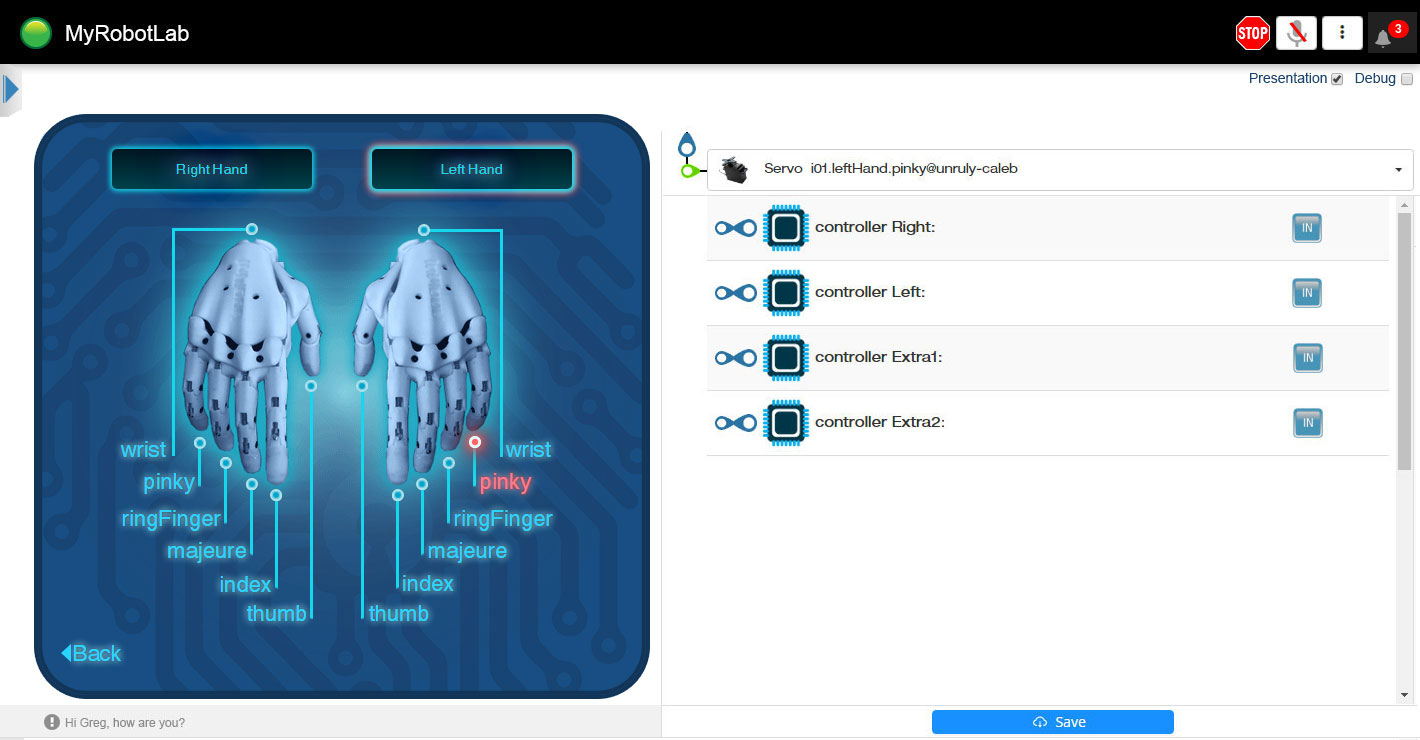The image size is (1420, 740).
Task: Select the left hand thumb label
Action: tap(399, 613)
